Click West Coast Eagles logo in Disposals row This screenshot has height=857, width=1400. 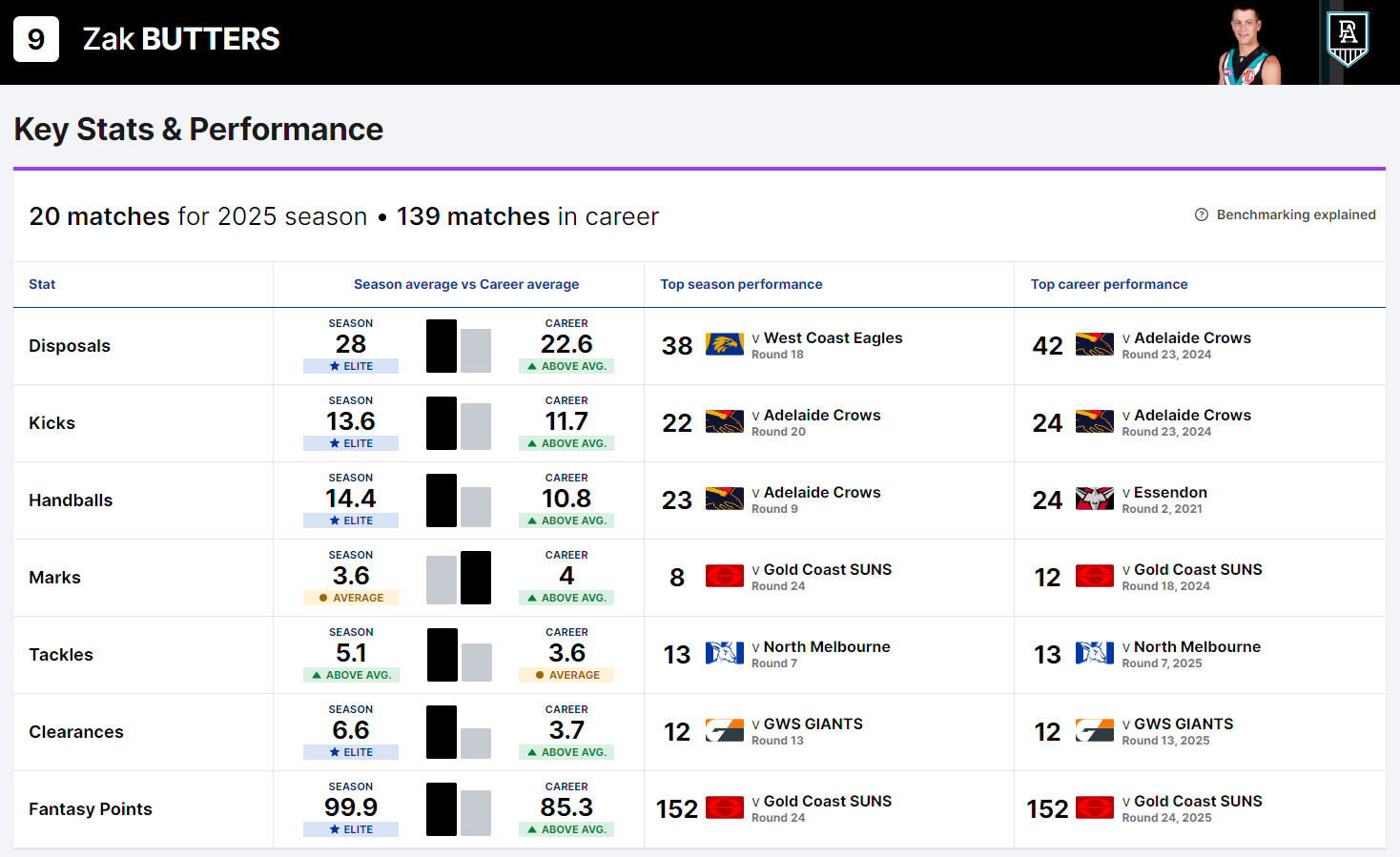coord(724,345)
